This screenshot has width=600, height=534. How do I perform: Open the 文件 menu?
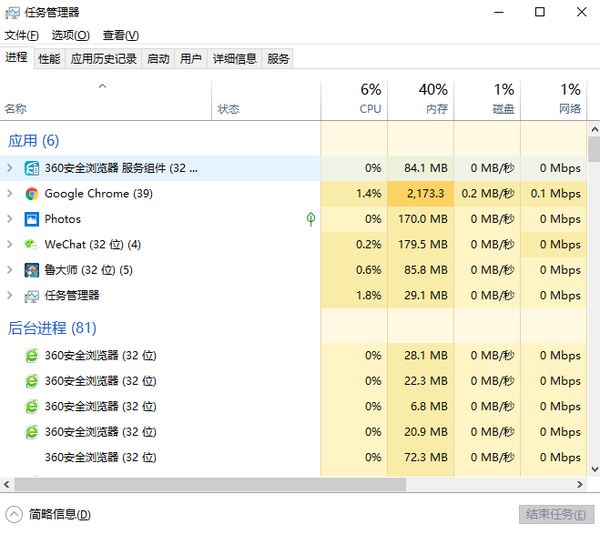[21, 35]
